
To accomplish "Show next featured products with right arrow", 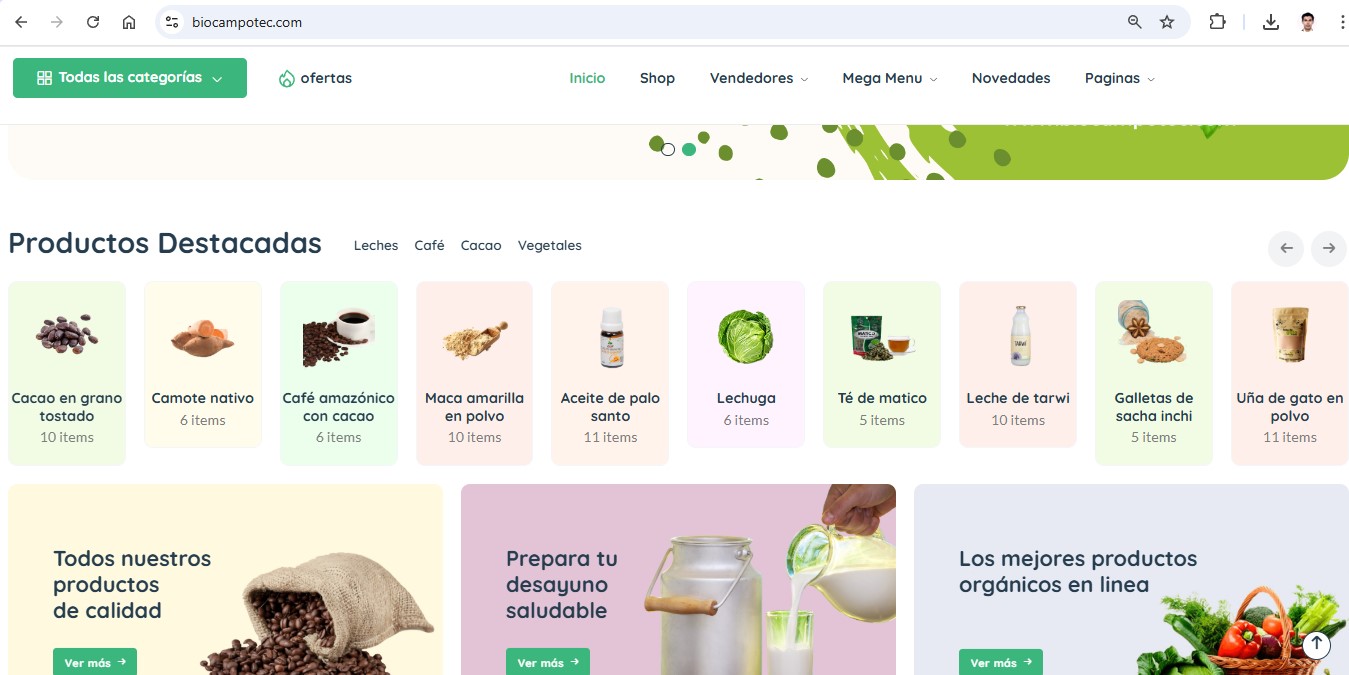I will [1328, 248].
